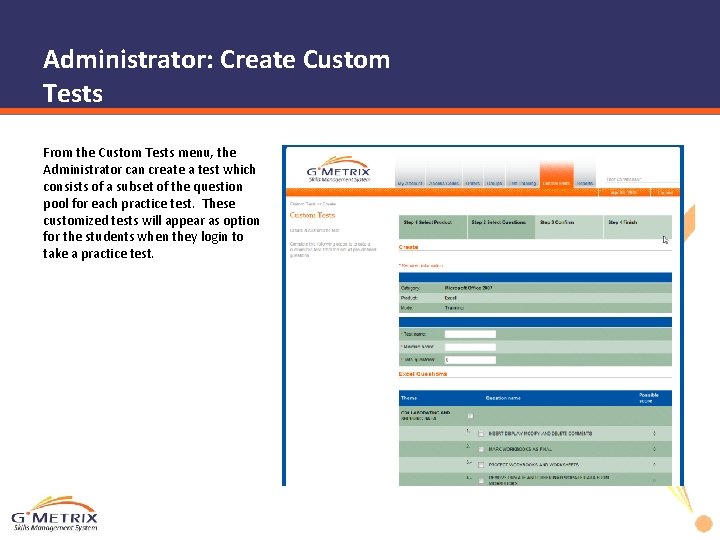This screenshot has height=540, width=720.
Task: Click the Step 4 Finish step
Action: coord(637,227)
